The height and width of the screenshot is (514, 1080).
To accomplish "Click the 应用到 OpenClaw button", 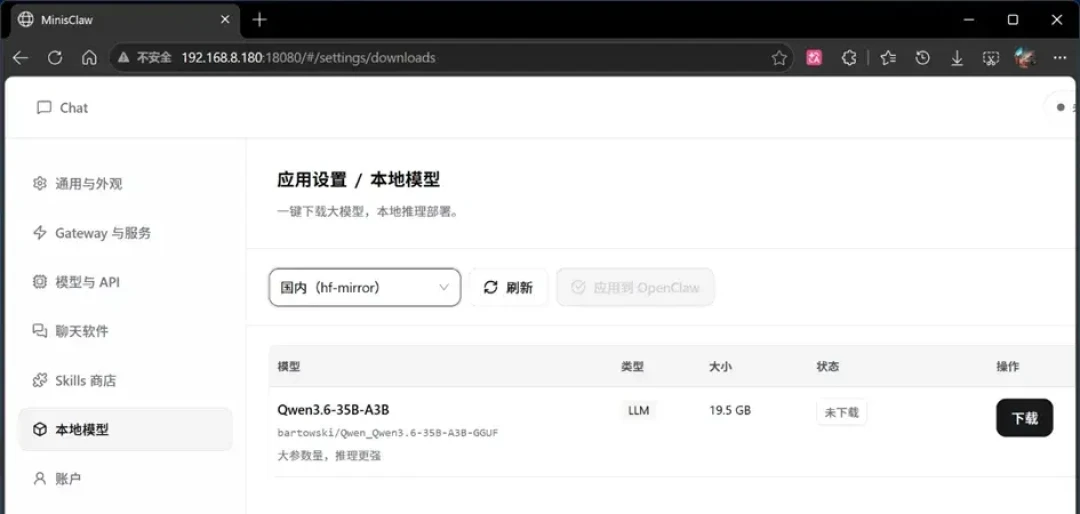I will coord(635,287).
